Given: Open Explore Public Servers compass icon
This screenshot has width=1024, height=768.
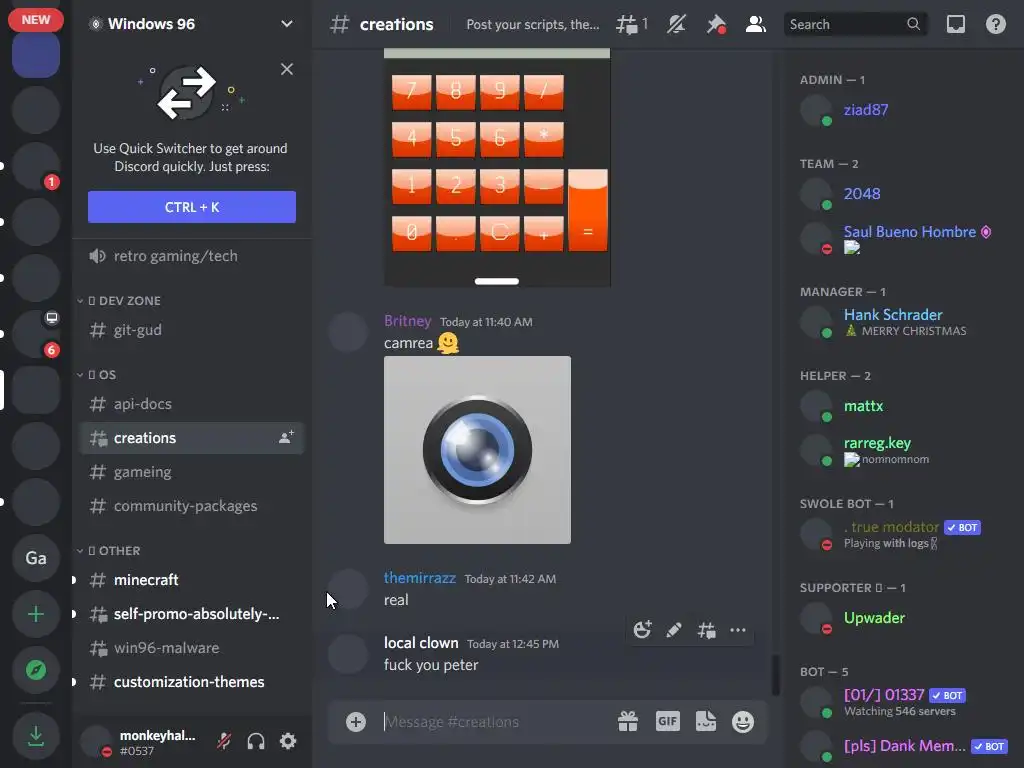Looking at the screenshot, I should click(36, 669).
